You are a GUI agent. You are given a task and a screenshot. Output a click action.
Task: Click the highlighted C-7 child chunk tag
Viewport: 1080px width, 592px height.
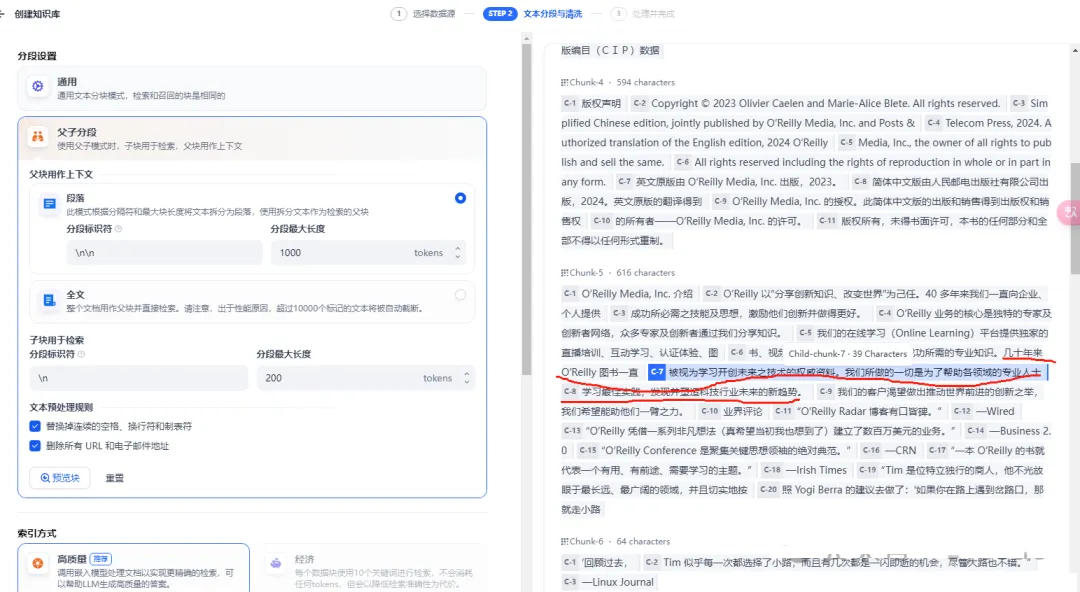[656, 372]
